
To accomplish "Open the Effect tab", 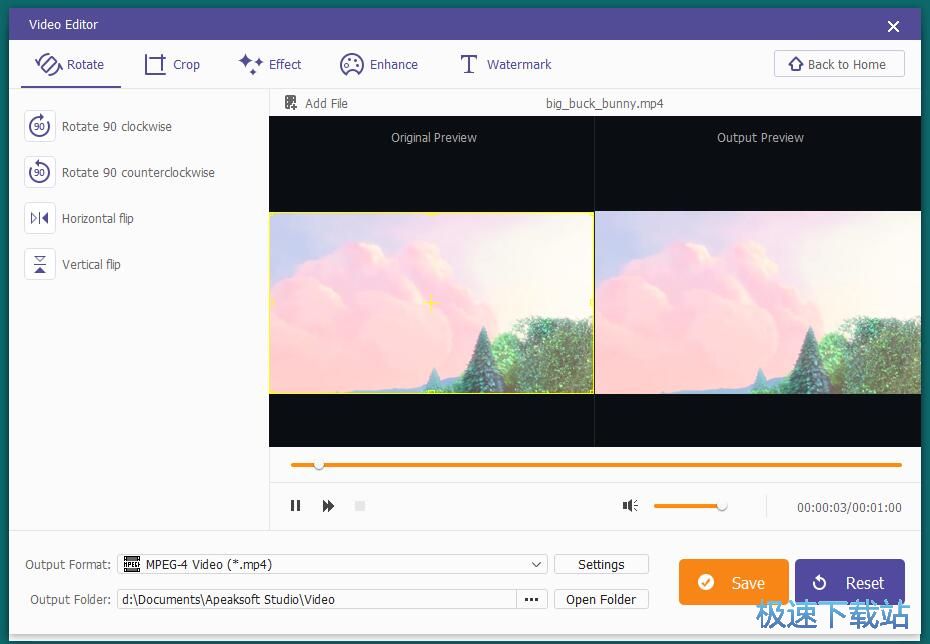I will click(270, 64).
